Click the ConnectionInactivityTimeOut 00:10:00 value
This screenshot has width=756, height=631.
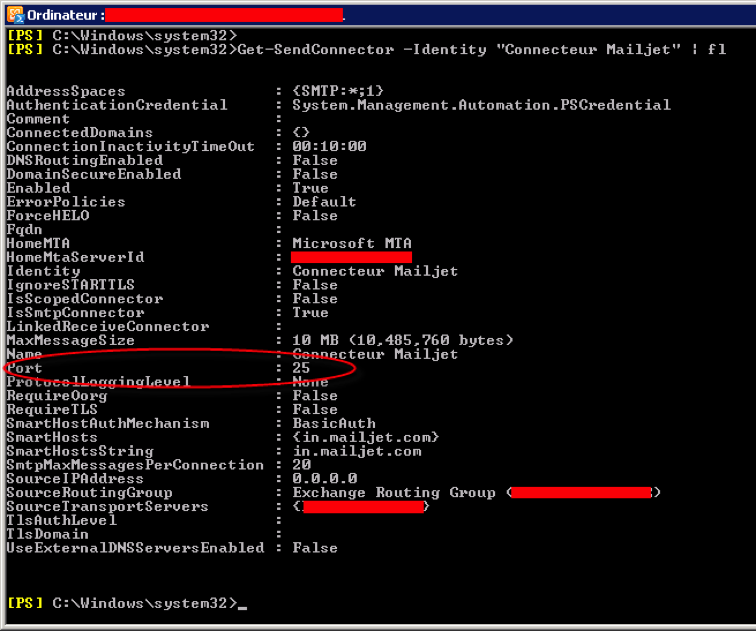pos(329,147)
